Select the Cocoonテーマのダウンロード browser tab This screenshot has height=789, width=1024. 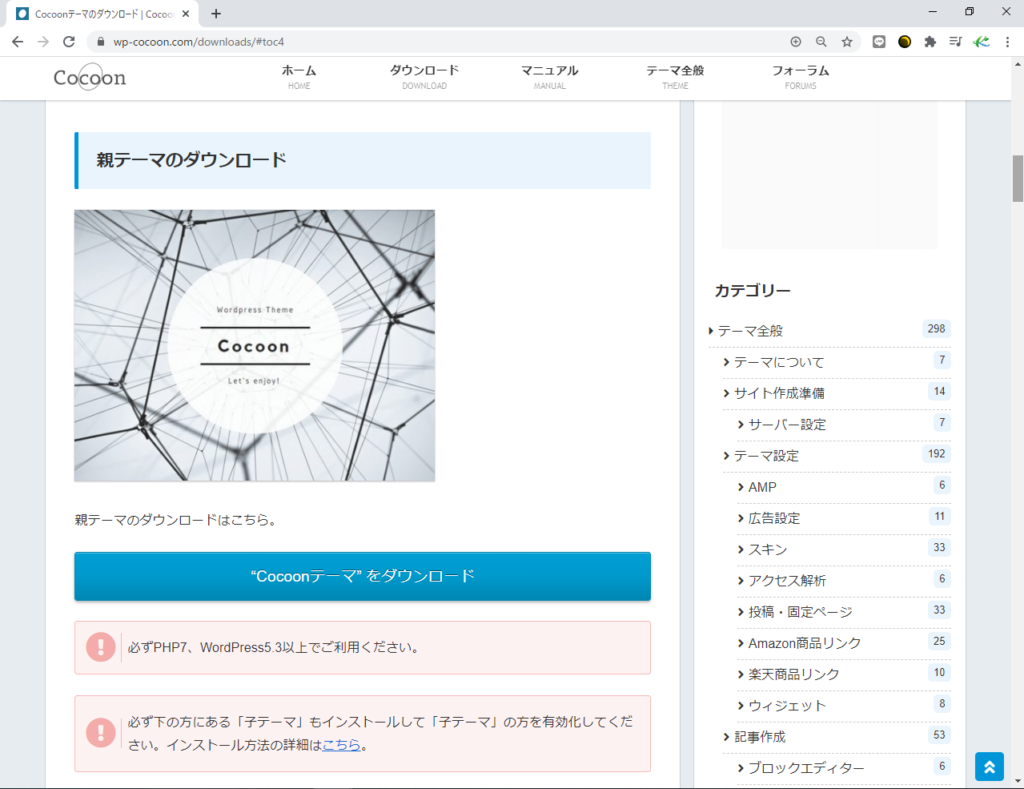pyautogui.click(x=103, y=14)
